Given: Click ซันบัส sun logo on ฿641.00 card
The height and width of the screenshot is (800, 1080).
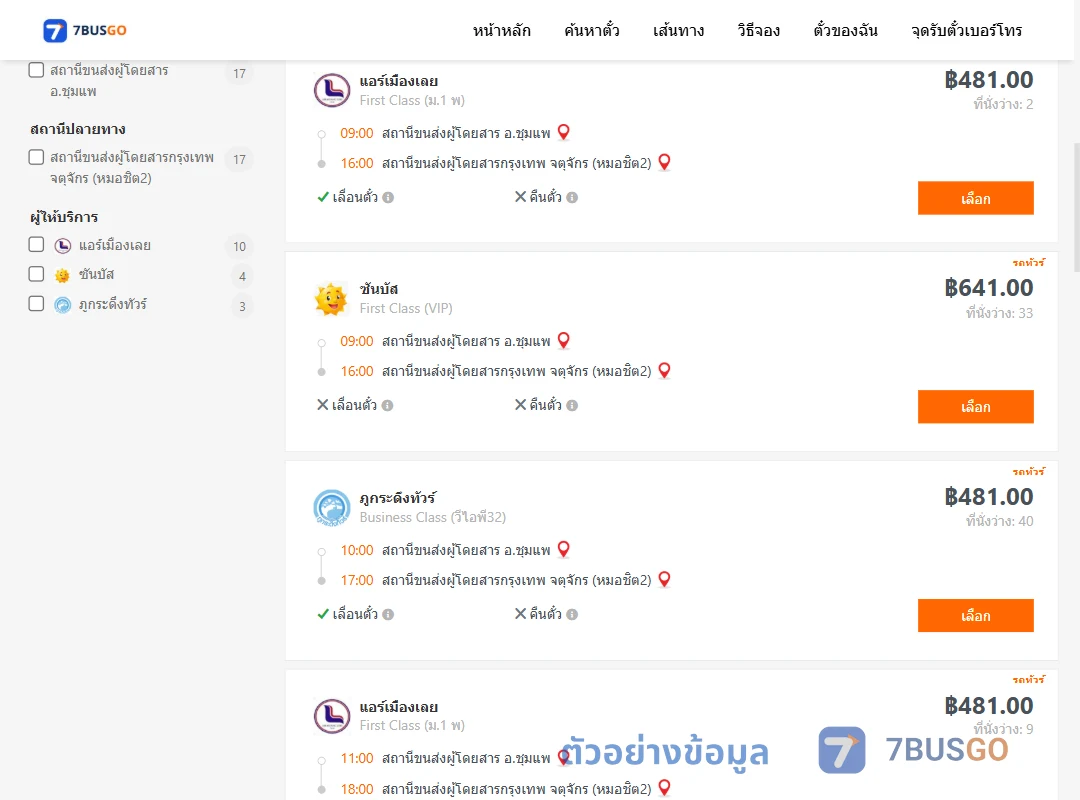Looking at the screenshot, I should point(331,299).
